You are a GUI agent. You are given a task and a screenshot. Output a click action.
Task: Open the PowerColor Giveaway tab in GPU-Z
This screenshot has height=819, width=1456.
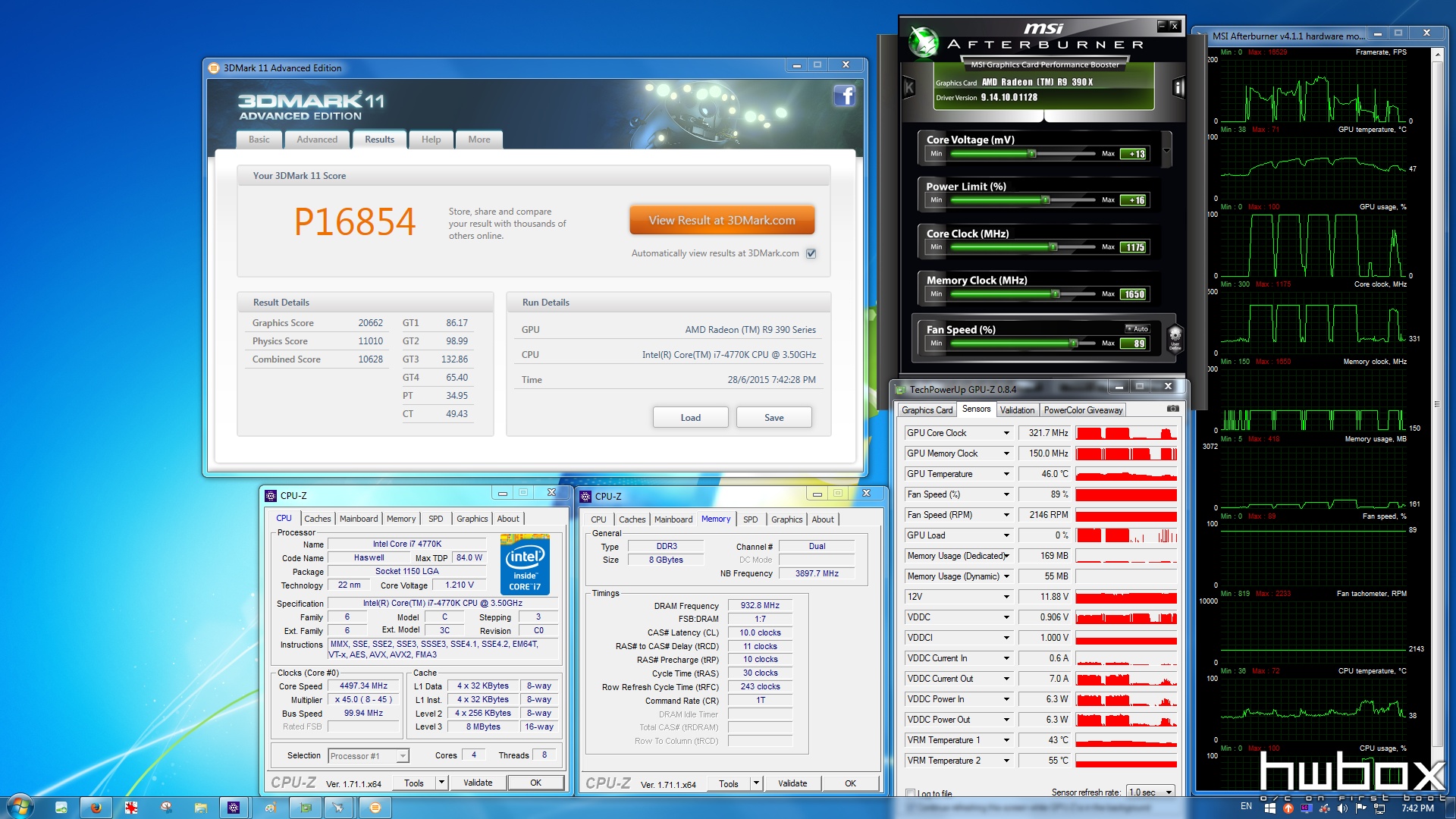pos(1083,410)
